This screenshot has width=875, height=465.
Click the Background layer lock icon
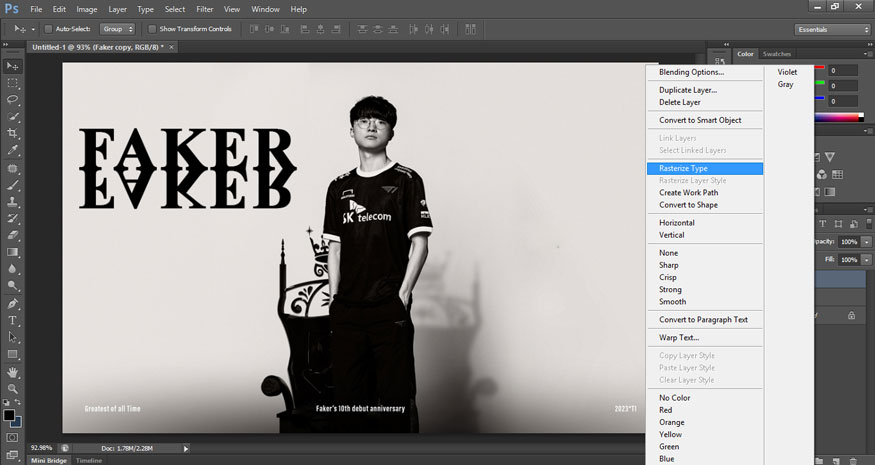point(852,315)
